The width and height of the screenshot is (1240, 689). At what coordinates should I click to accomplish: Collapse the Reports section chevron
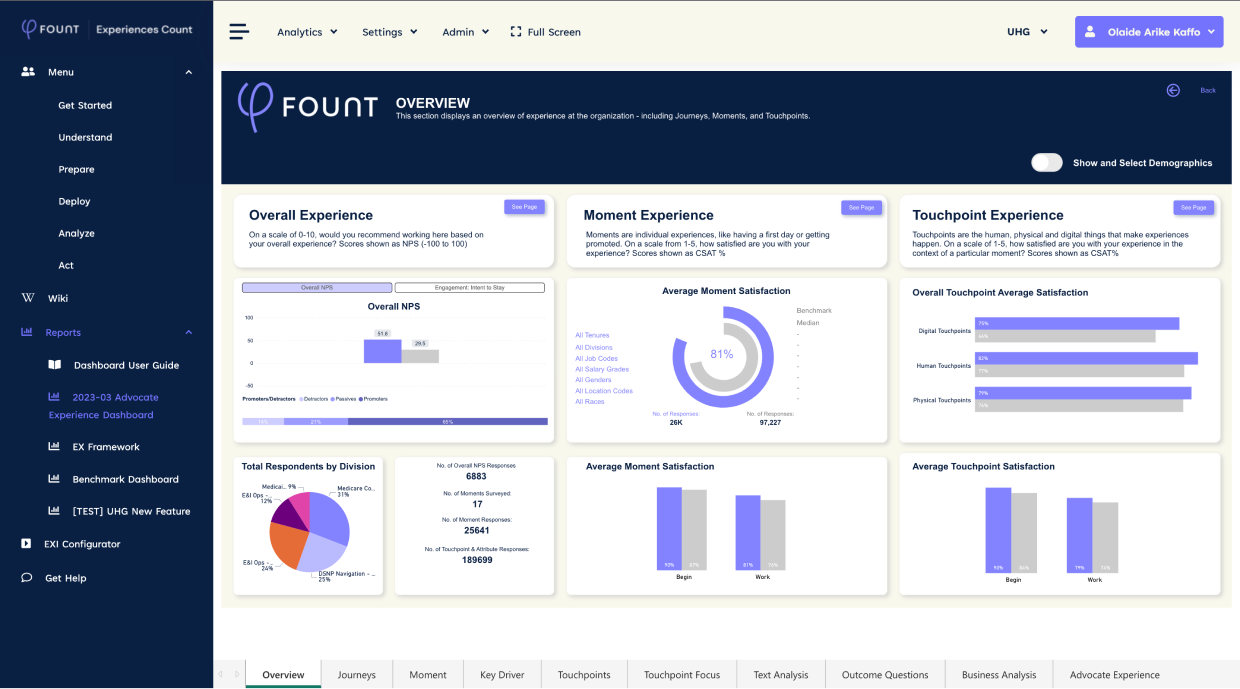pyautogui.click(x=189, y=332)
